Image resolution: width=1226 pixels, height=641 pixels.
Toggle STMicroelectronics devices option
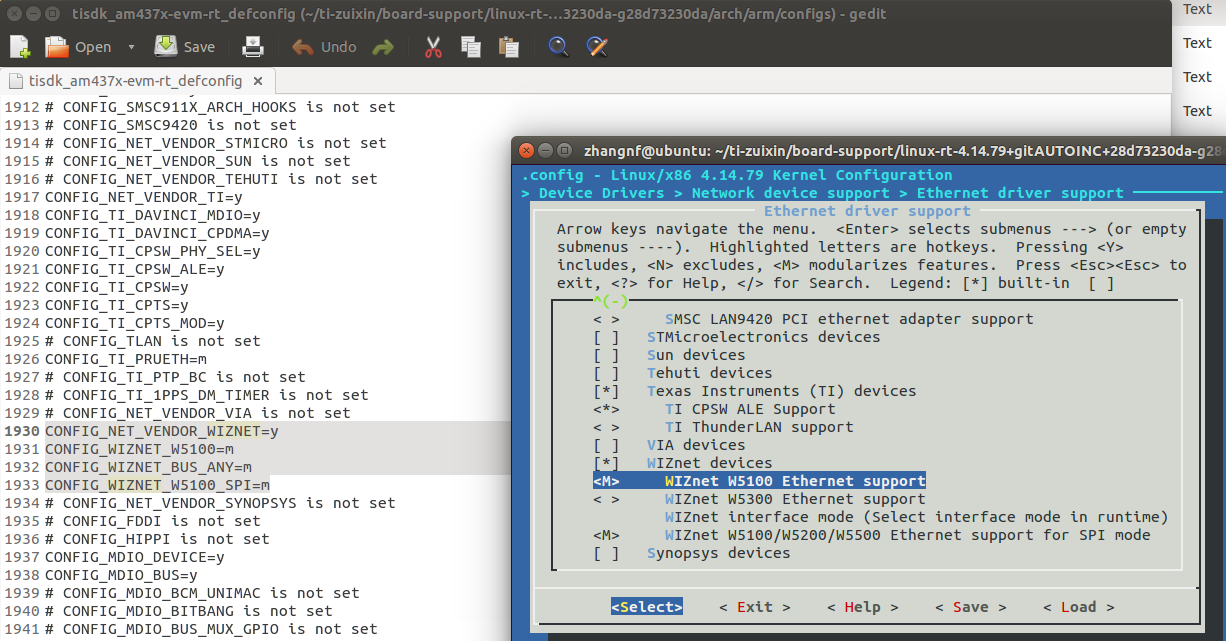point(737,337)
